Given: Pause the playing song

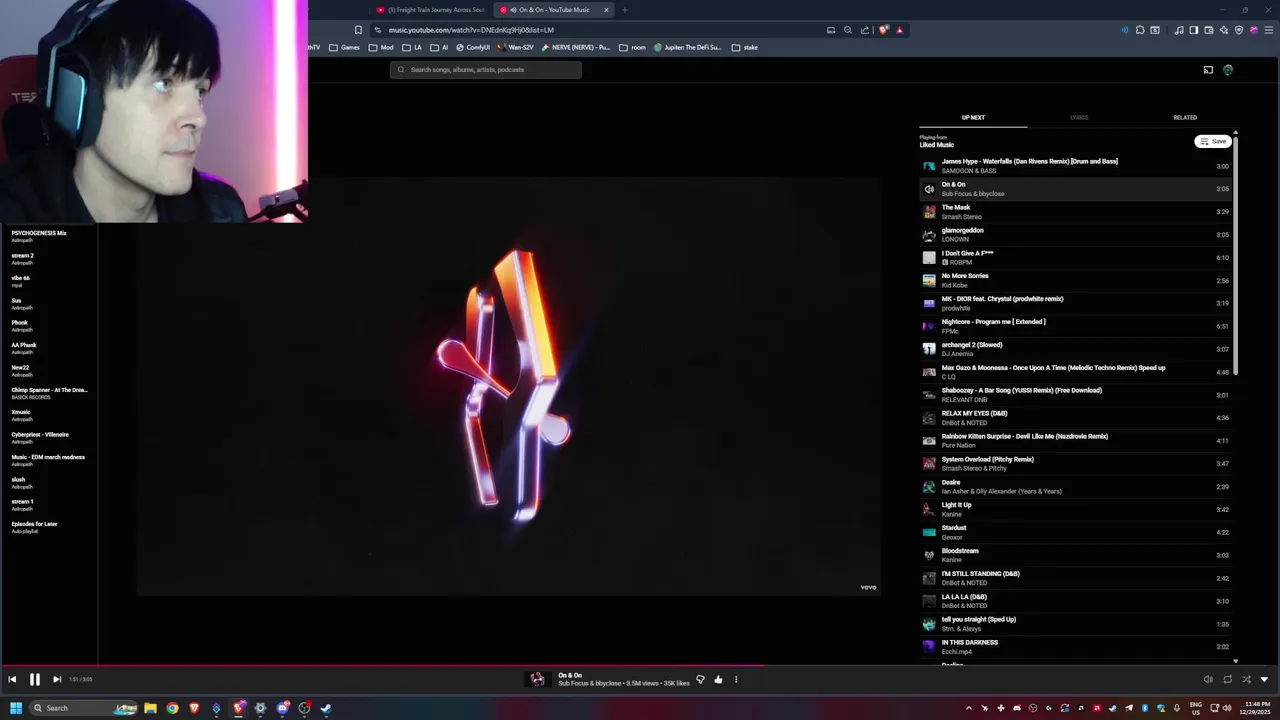Looking at the screenshot, I should [x=34, y=679].
